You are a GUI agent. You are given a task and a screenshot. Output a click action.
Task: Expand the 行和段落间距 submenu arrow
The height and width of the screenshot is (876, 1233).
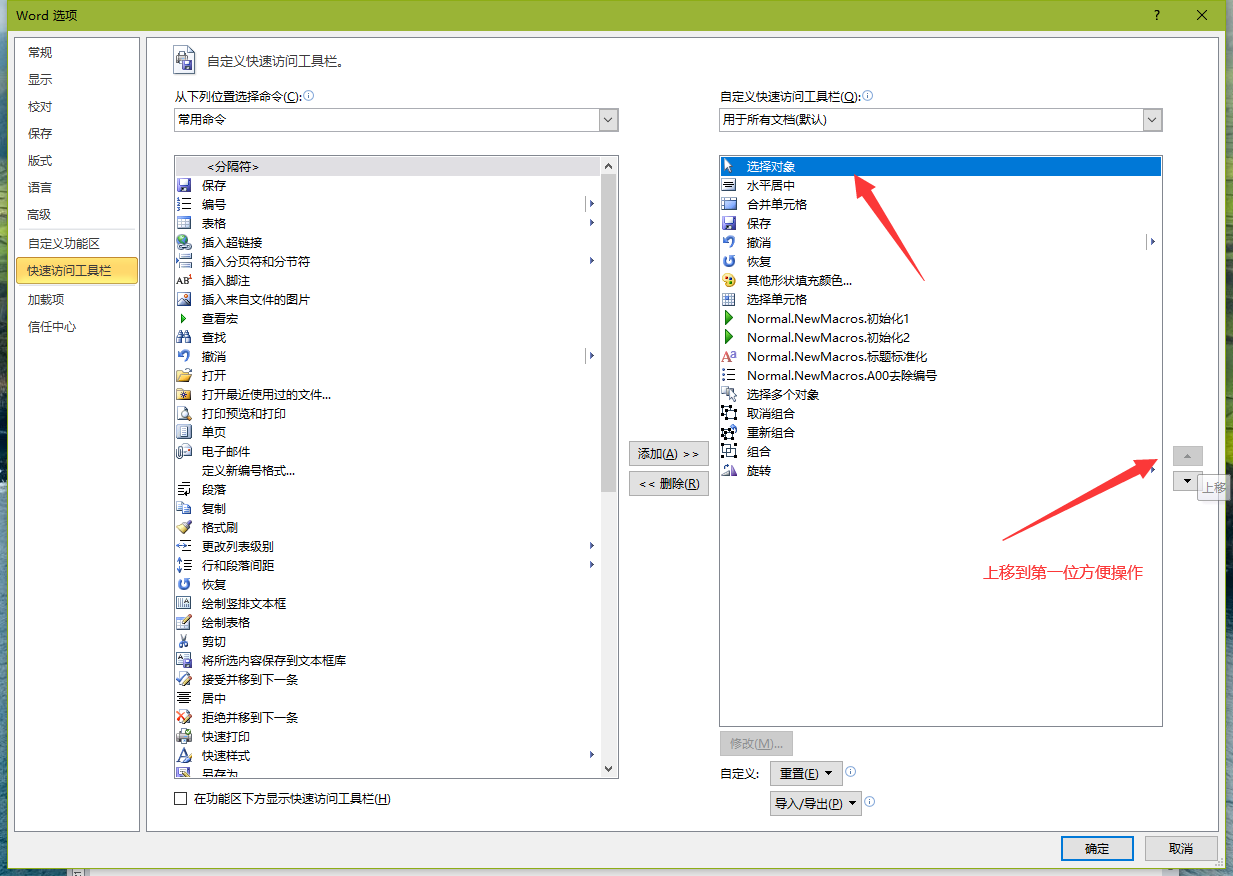tap(592, 565)
